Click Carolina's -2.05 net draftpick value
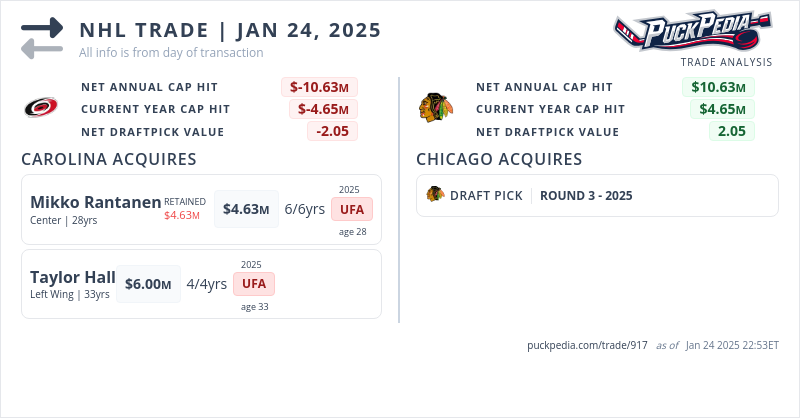Image resolution: width=800 pixels, height=418 pixels. (331, 131)
